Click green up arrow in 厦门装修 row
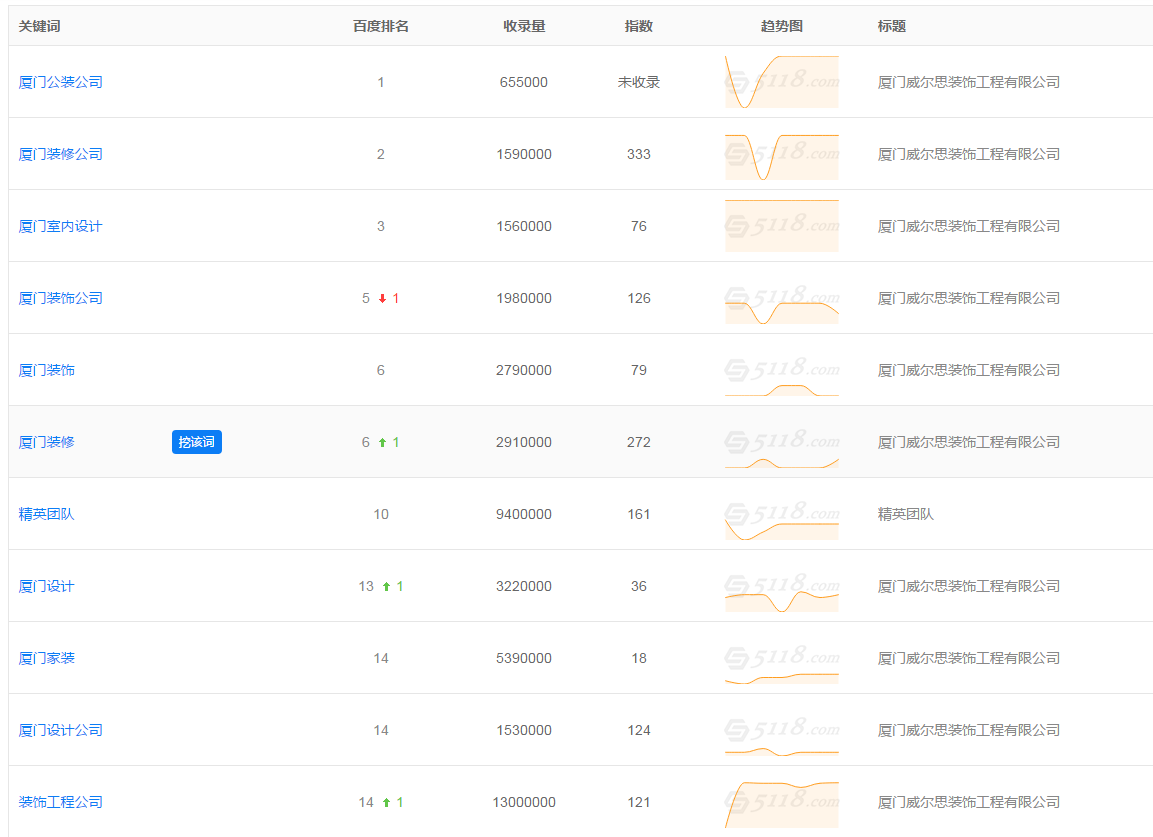This screenshot has width=1153, height=837. click(x=382, y=443)
